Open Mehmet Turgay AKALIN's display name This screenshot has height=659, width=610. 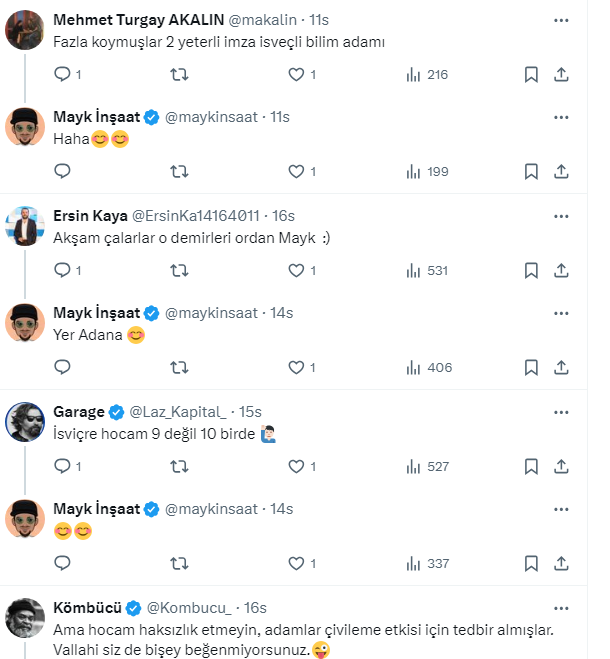click(138, 20)
